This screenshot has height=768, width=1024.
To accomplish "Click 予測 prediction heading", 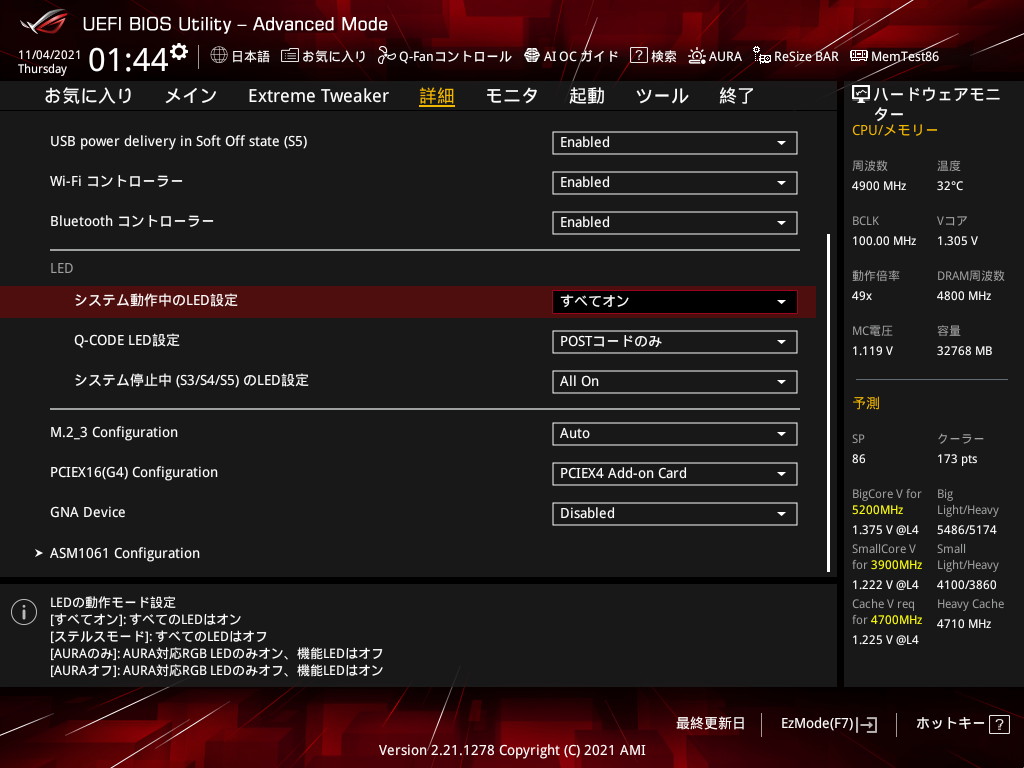I will pos(866,403).
